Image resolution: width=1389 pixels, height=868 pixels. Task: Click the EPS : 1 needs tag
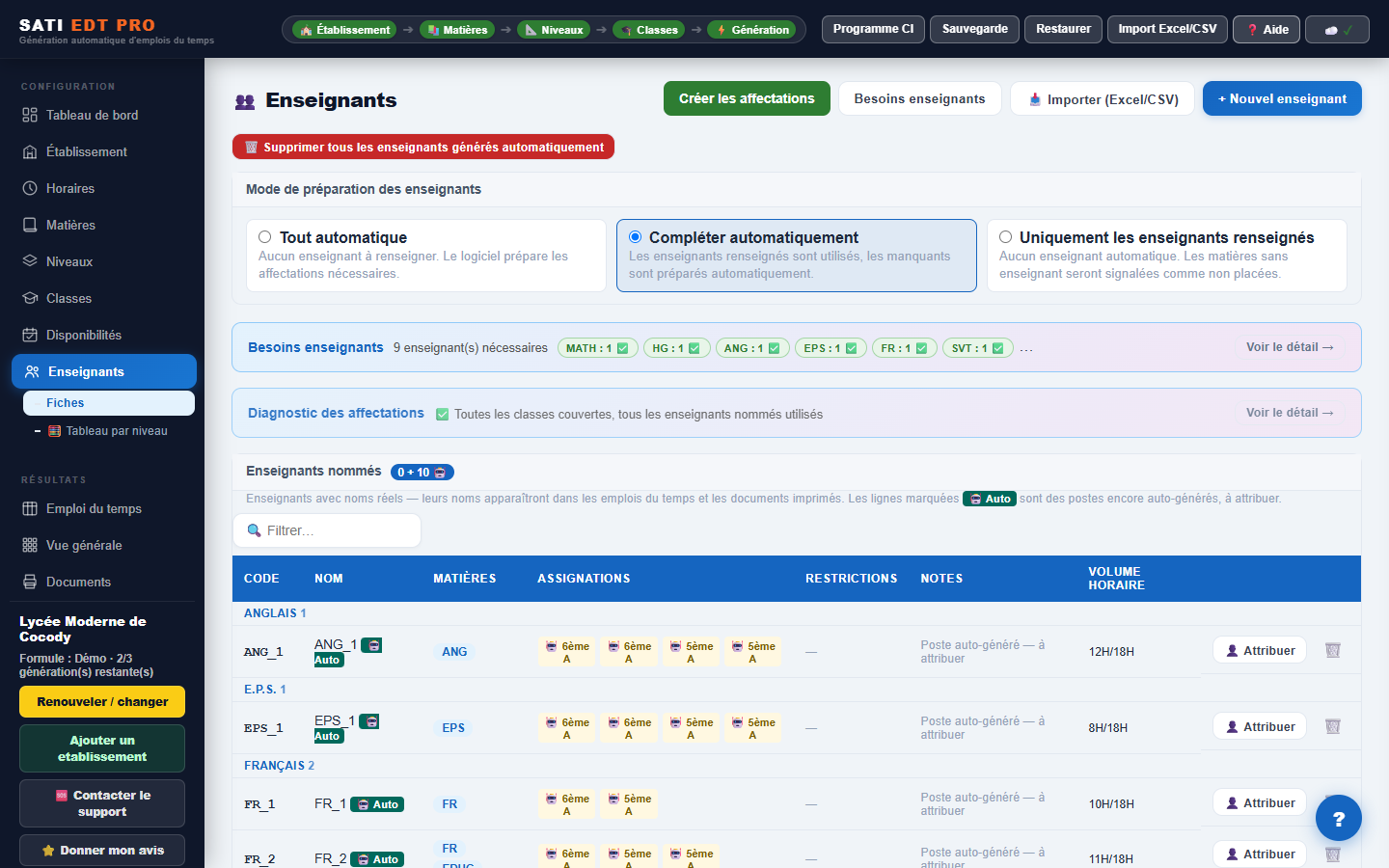point(831,348)
